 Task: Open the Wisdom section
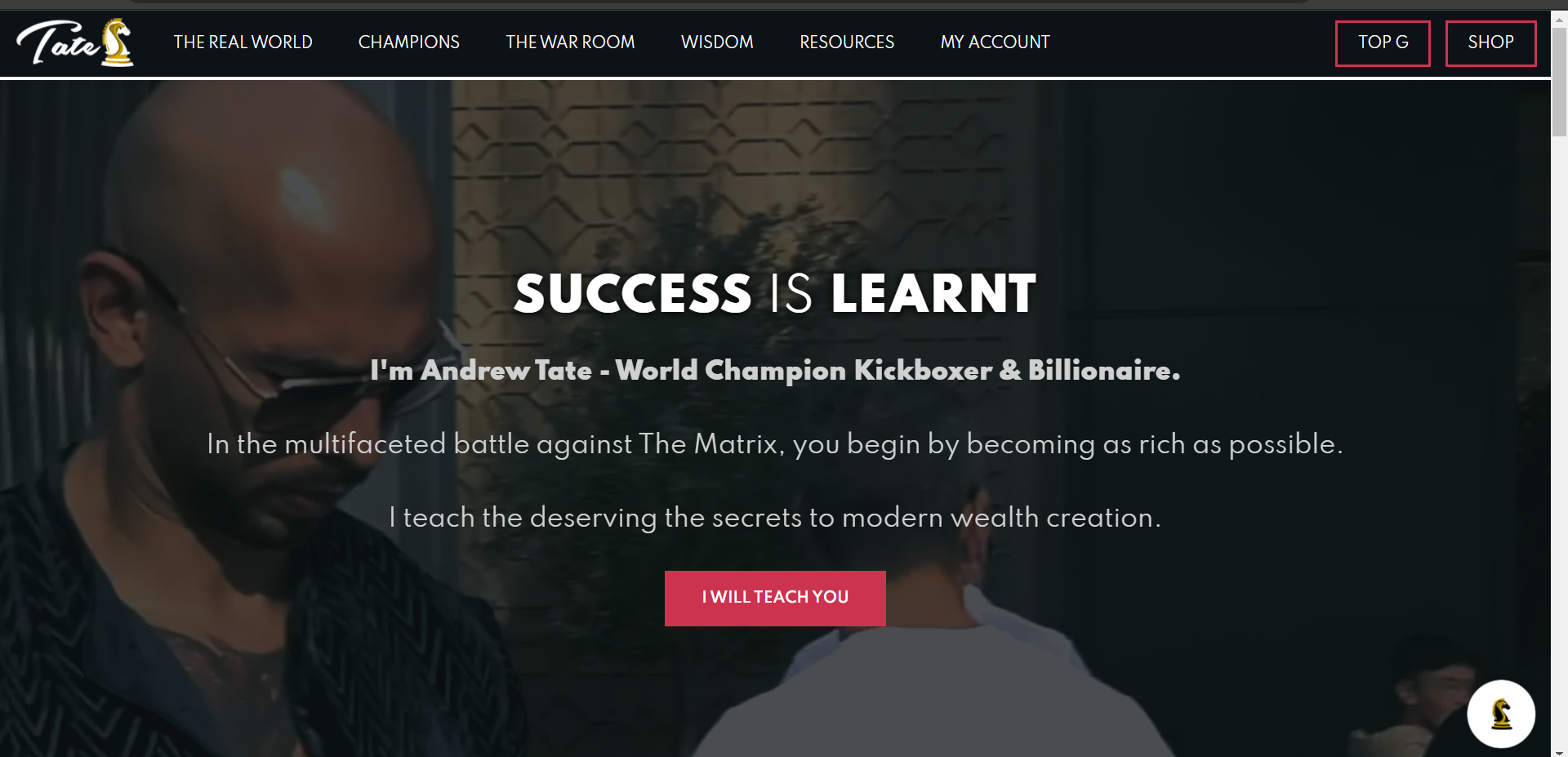(x=717, y=42)
